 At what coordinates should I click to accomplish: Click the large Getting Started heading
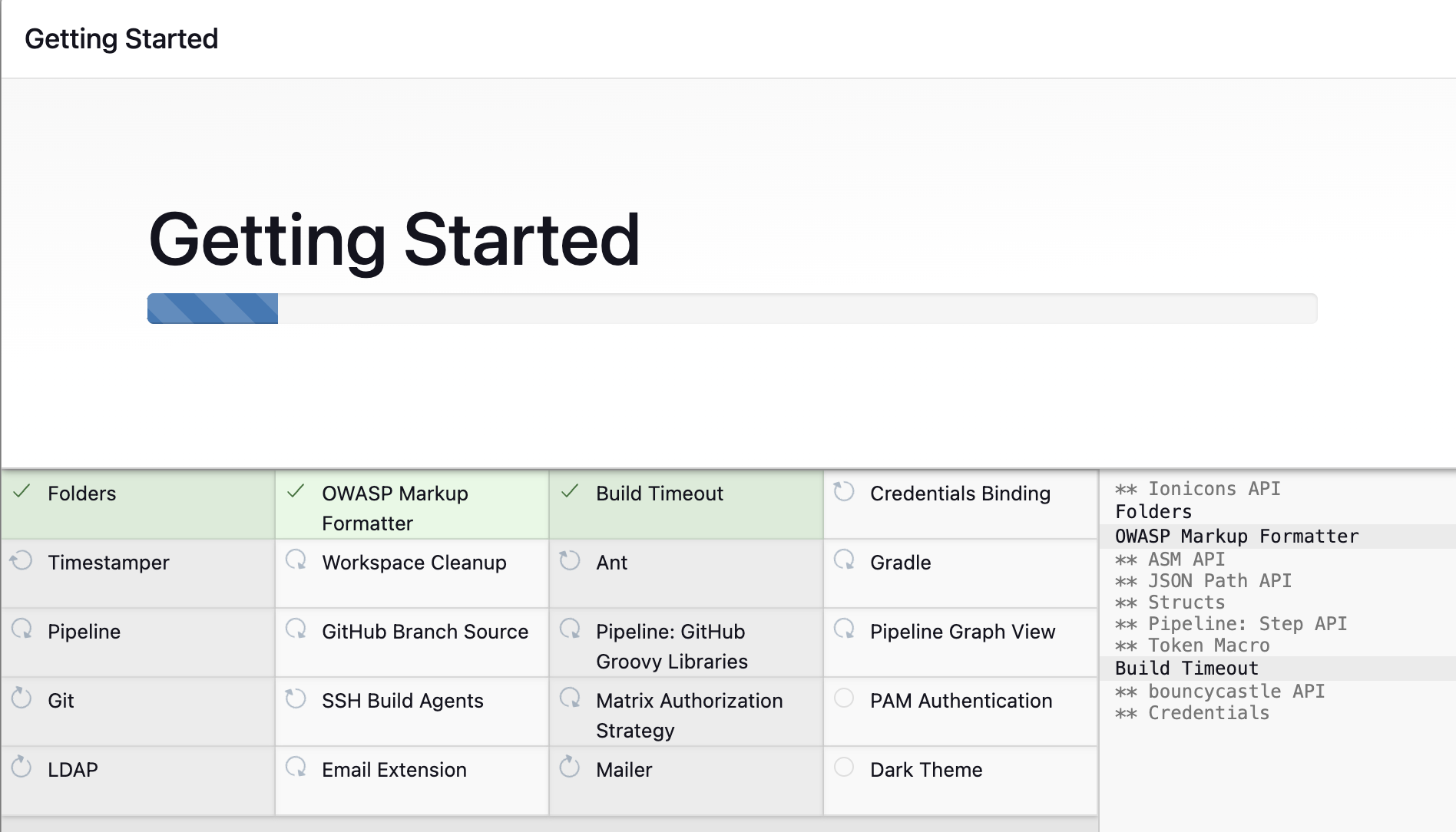394,241
